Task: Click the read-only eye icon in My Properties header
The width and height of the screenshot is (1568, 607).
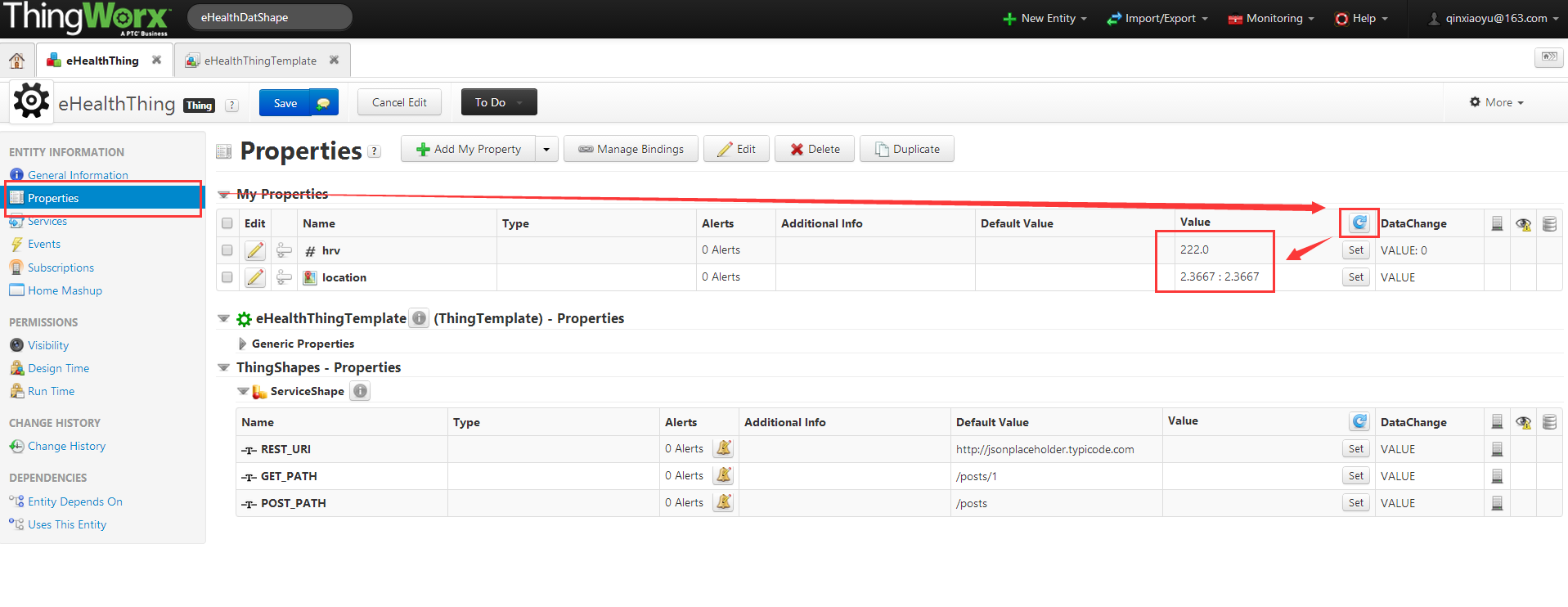Action: click(1523, 224)
